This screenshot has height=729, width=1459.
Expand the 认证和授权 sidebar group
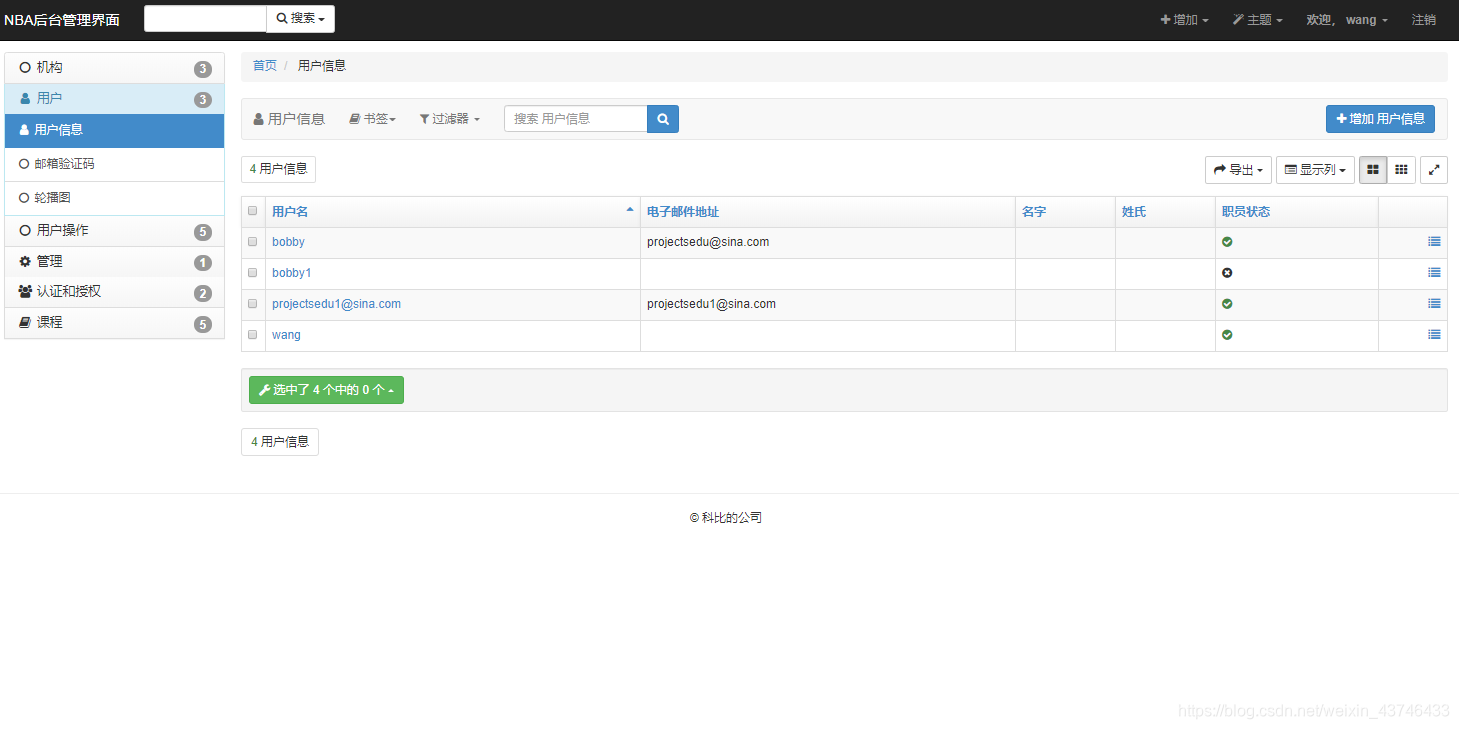click(114, 292)
